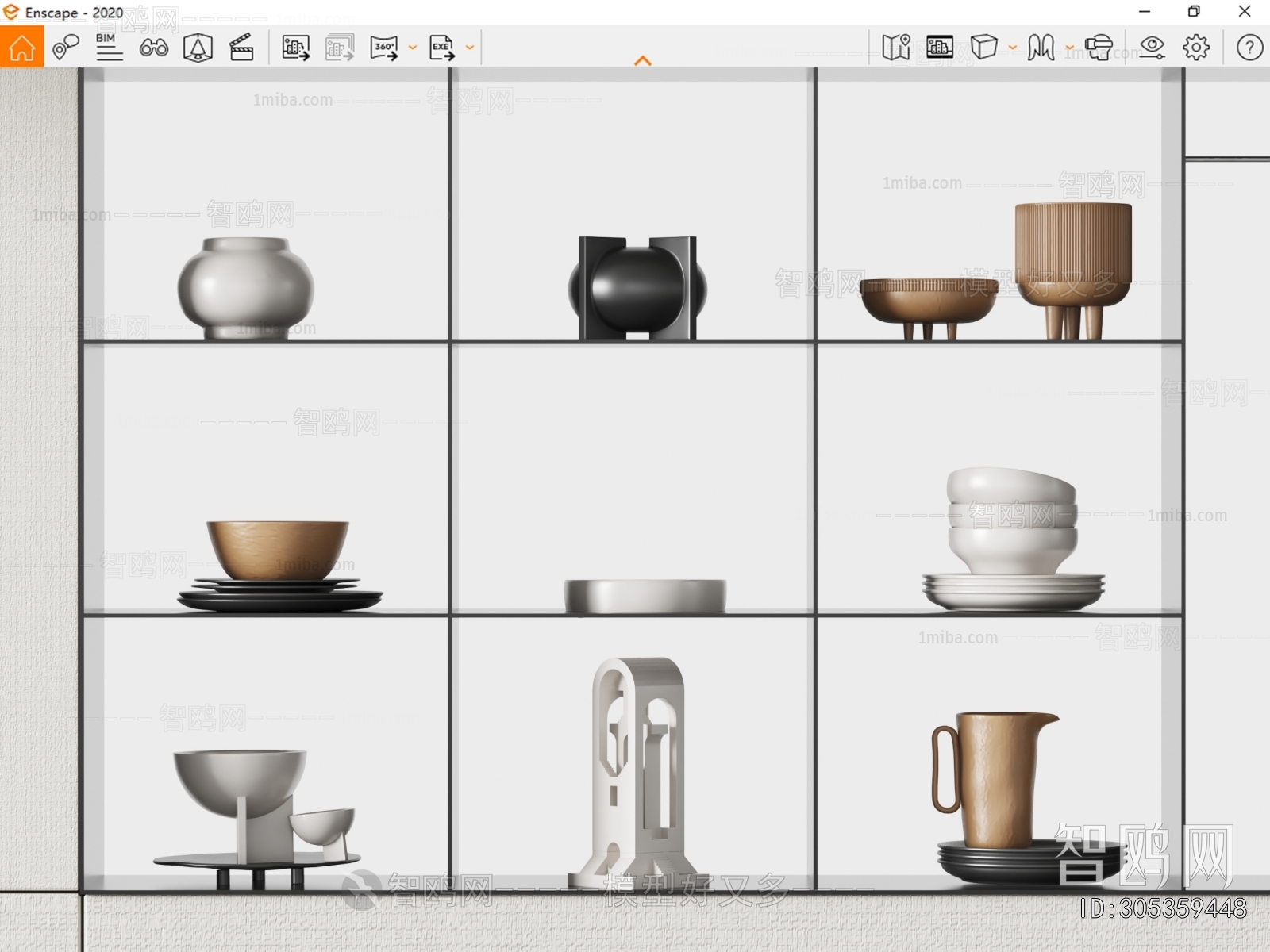Expand the projection cube dropdown arrow
The width and height of the screenshot is (1270, 952).
point(1013,48)
